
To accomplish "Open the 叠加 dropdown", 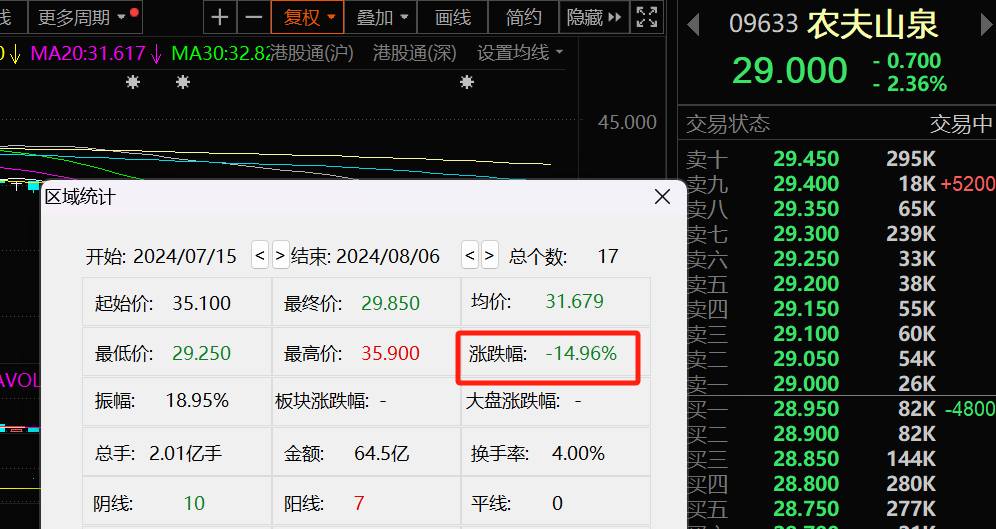I will coord(381,17).
